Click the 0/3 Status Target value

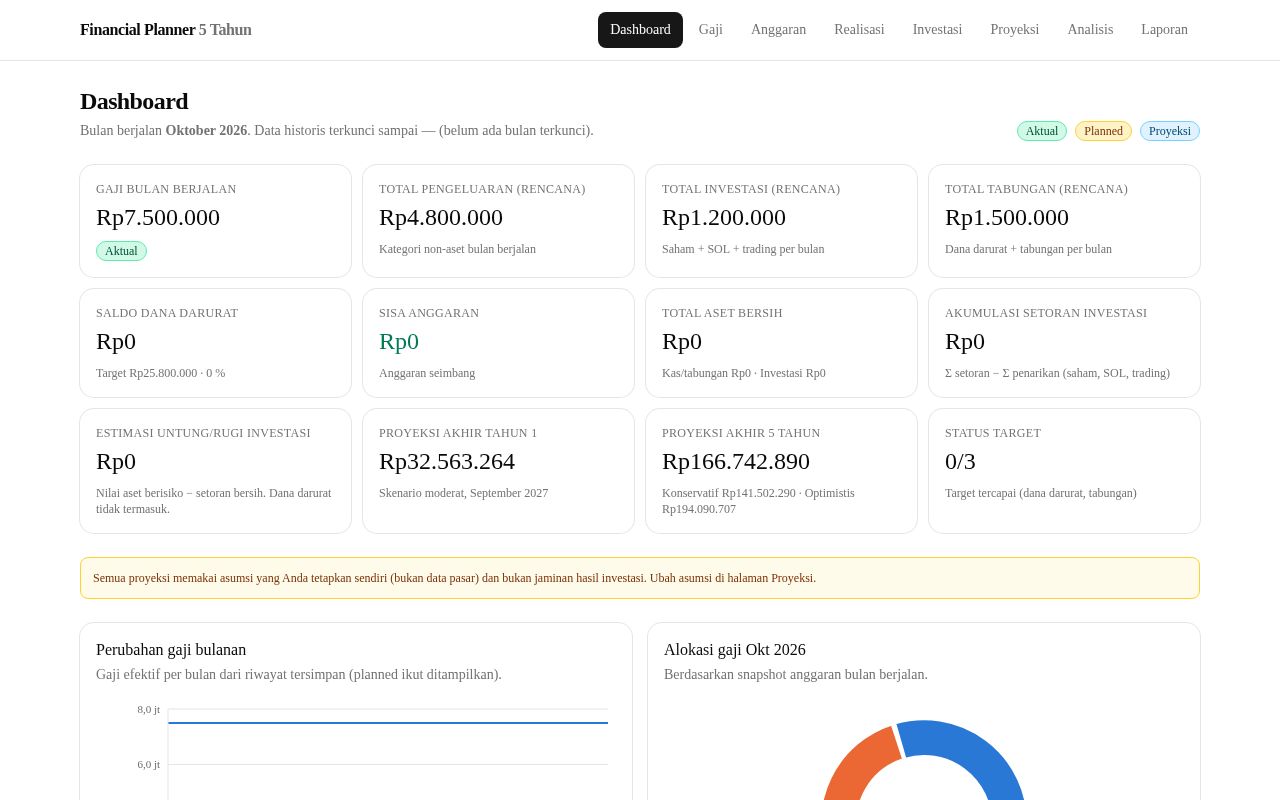tap(960, 461)
